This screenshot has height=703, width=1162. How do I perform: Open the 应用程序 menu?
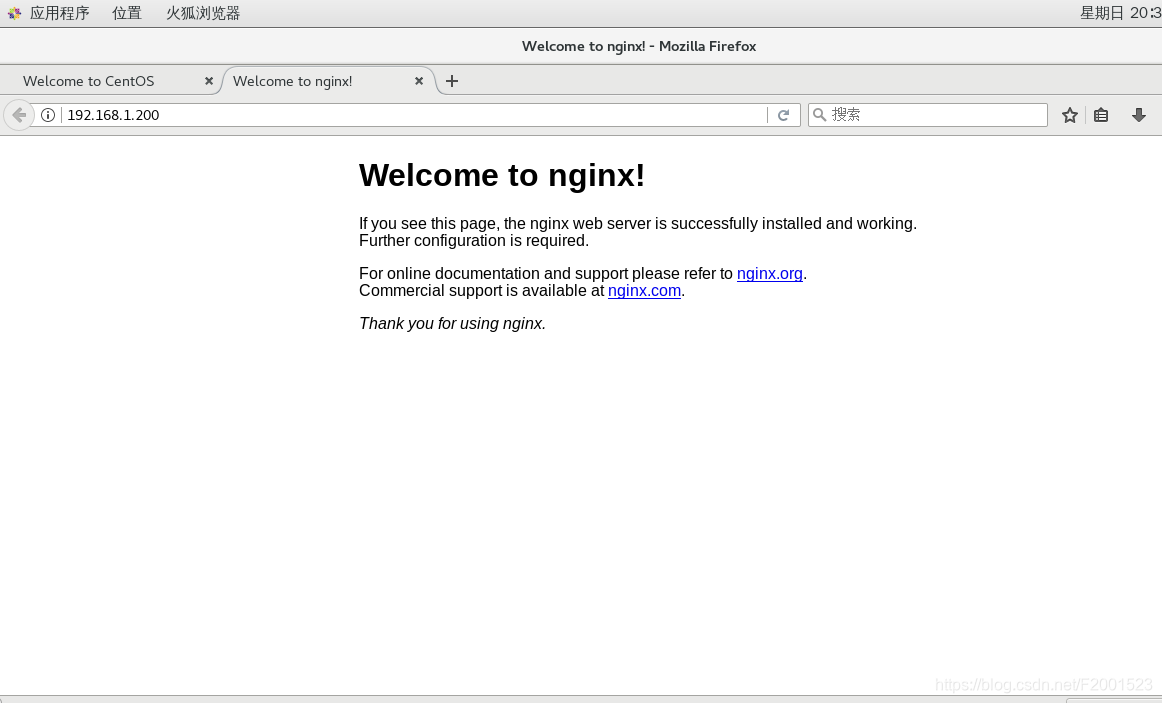[x=59, y=13]
